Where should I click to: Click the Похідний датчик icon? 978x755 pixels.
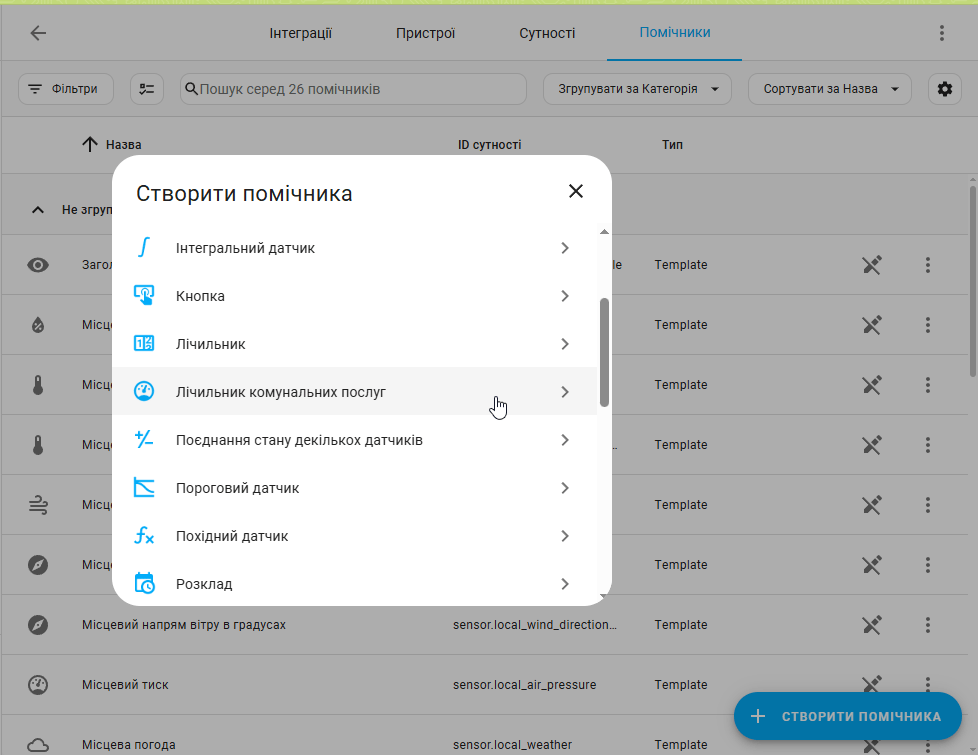pos(144,535)
